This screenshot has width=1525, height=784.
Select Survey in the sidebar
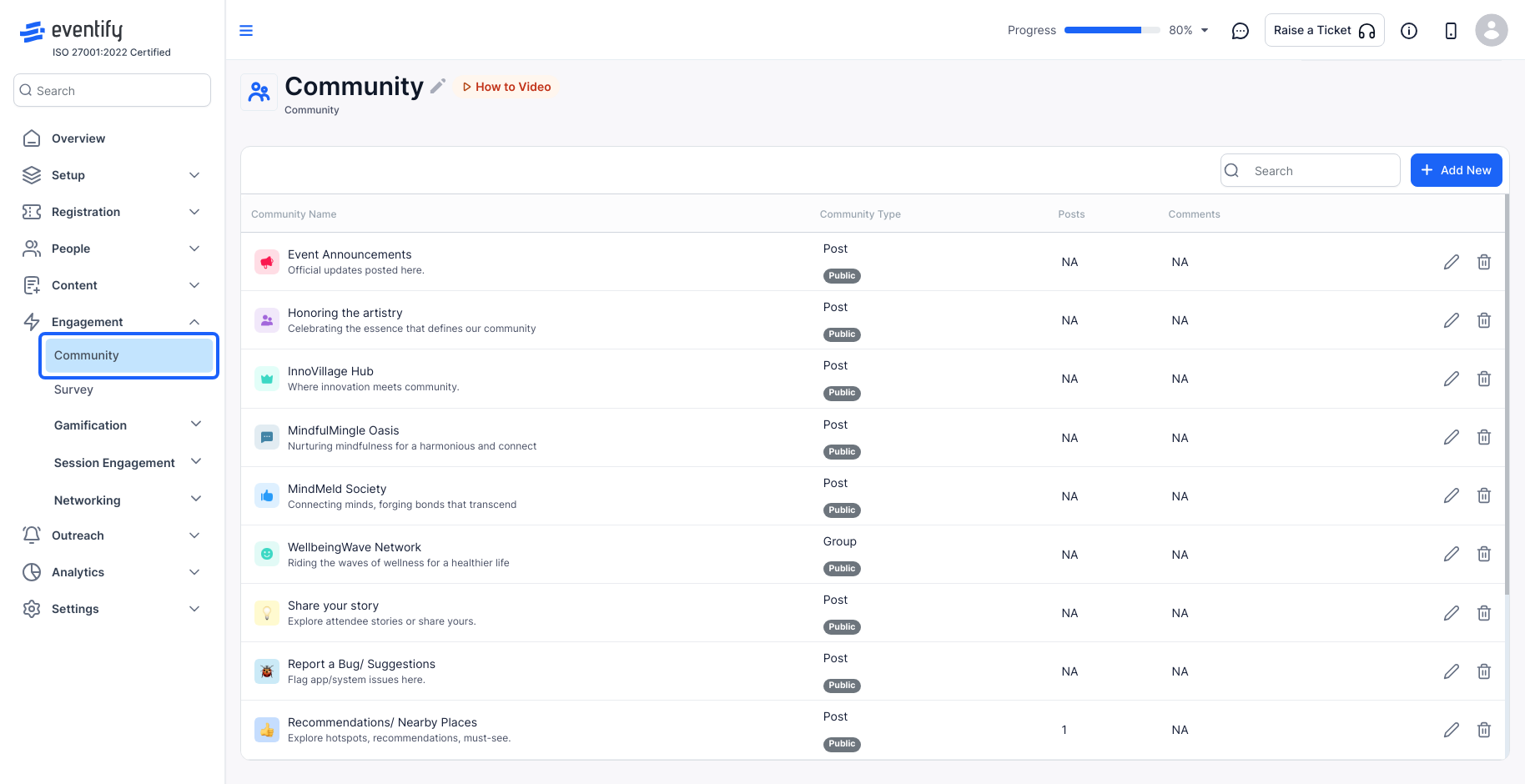(73, 389)
